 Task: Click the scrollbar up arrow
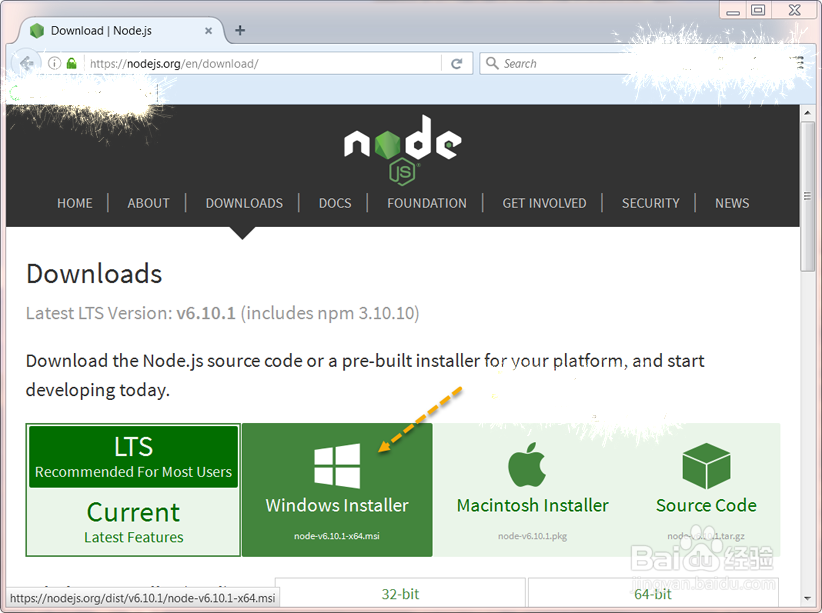[809, 112]
